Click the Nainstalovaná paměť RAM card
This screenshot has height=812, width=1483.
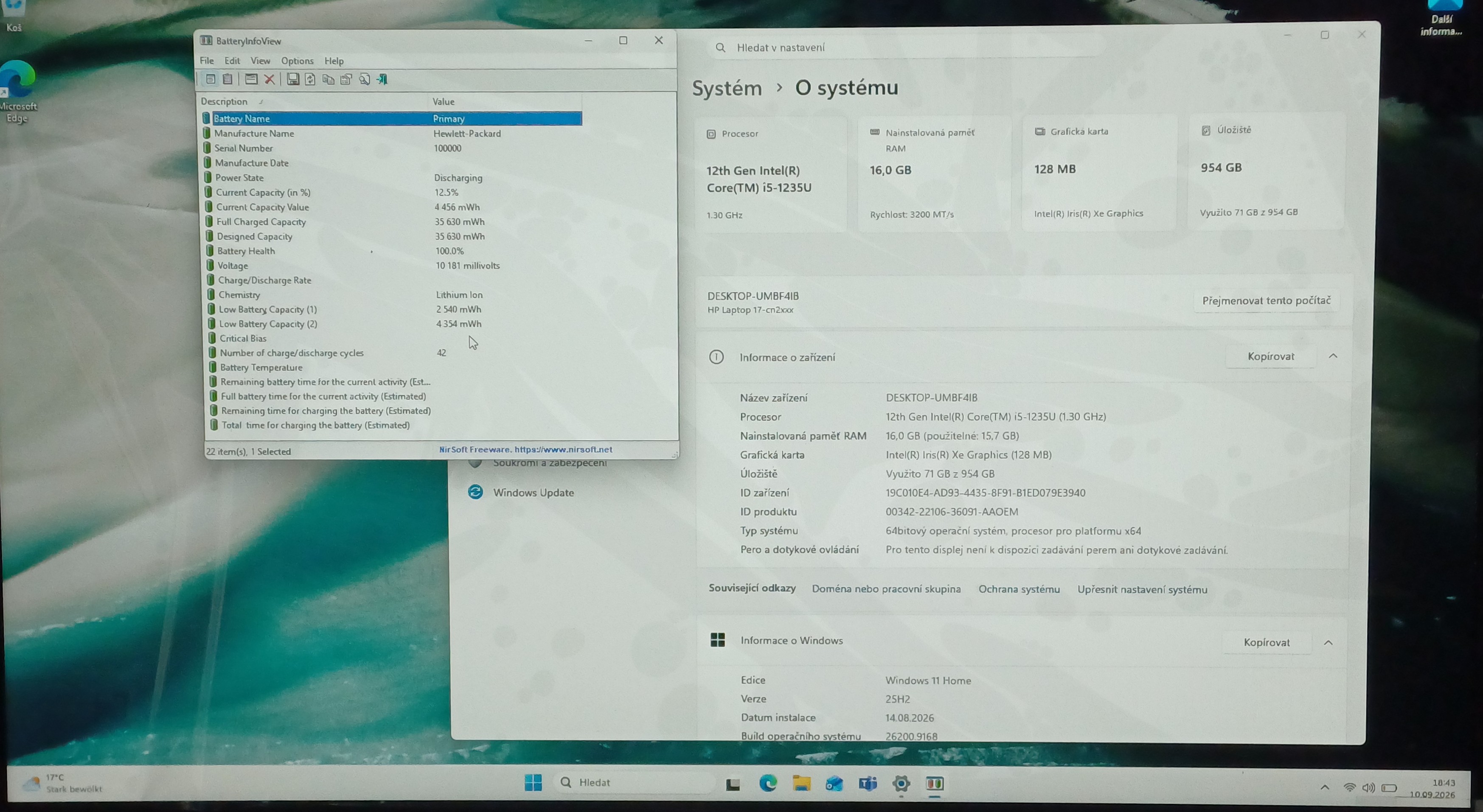[x=934, y=174]
